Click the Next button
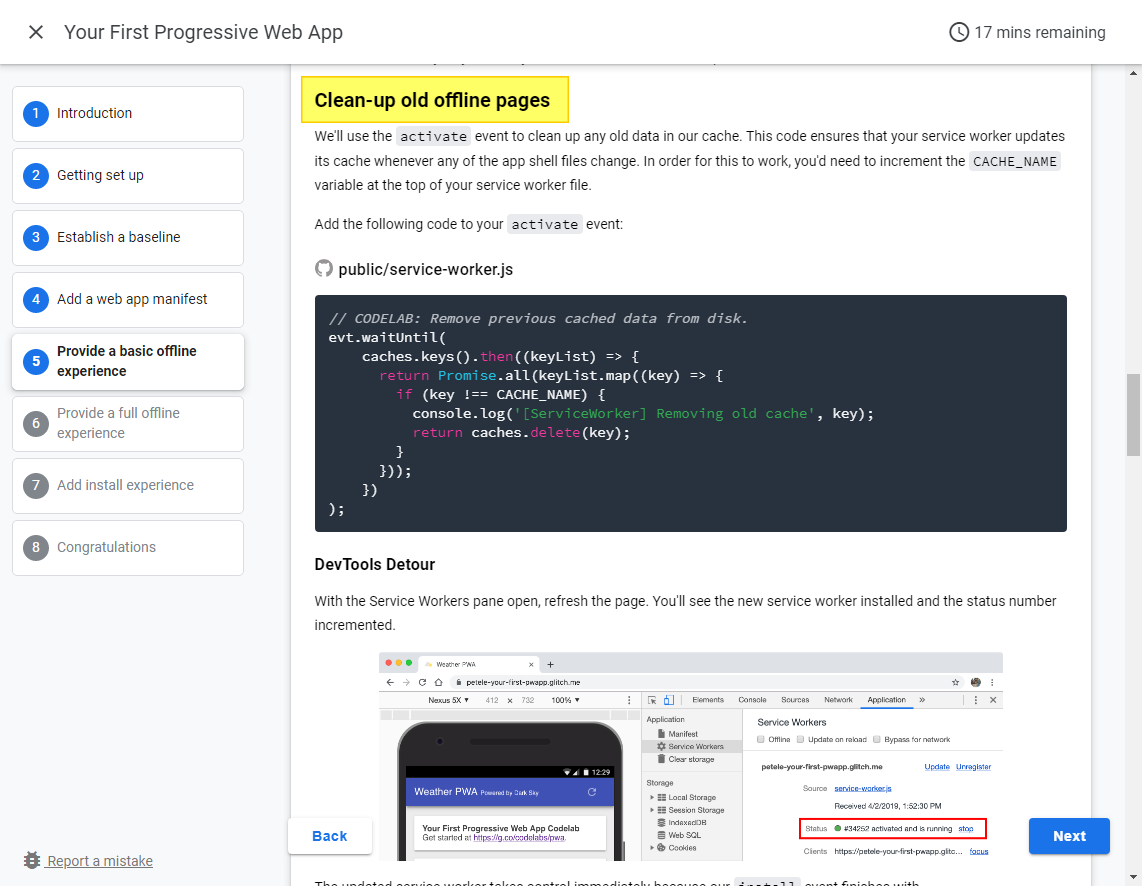This screenshot has height=886, width=1142. 1069,836
